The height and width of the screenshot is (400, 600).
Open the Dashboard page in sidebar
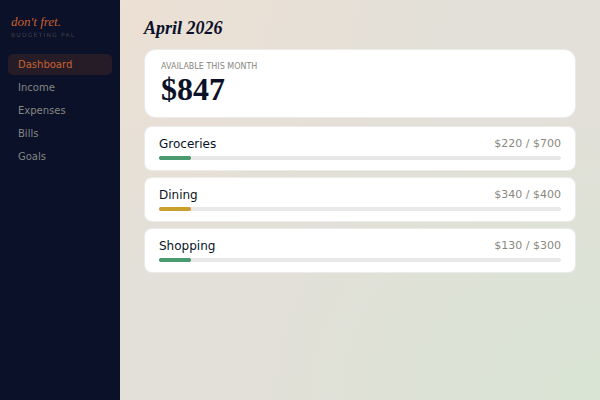tap(45, 64)
